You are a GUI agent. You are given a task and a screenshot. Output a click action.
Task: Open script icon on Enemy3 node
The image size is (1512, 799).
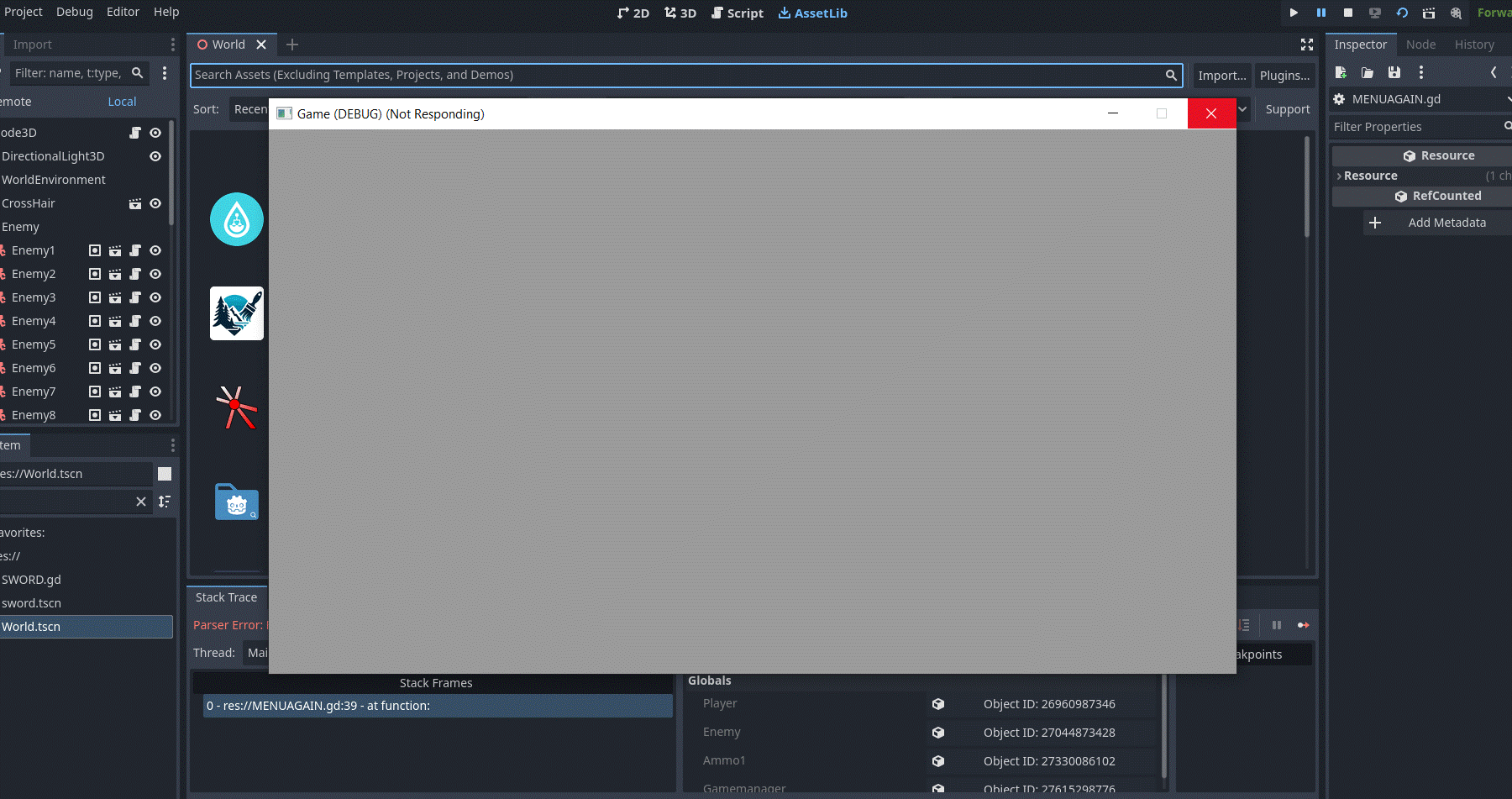pyautogui.click(x=135, y=297)
